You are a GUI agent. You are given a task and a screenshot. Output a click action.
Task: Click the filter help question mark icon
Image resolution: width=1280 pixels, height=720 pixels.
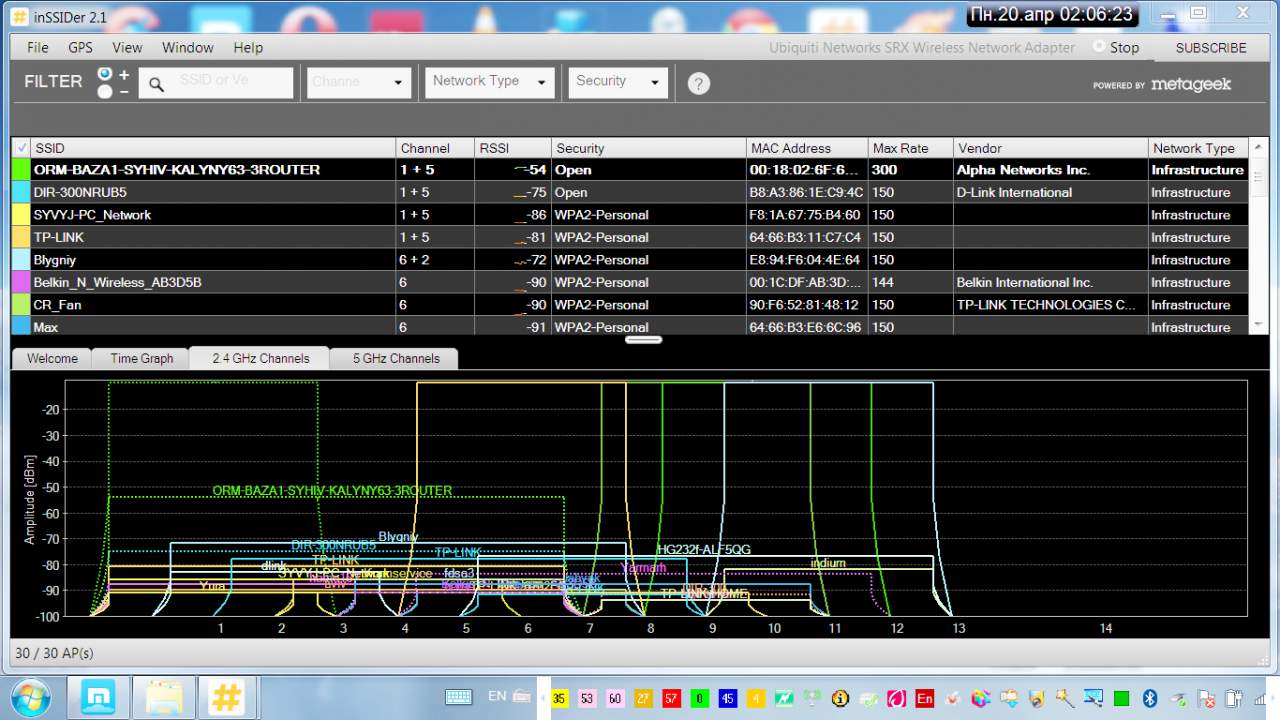click(x=699, y=84)
